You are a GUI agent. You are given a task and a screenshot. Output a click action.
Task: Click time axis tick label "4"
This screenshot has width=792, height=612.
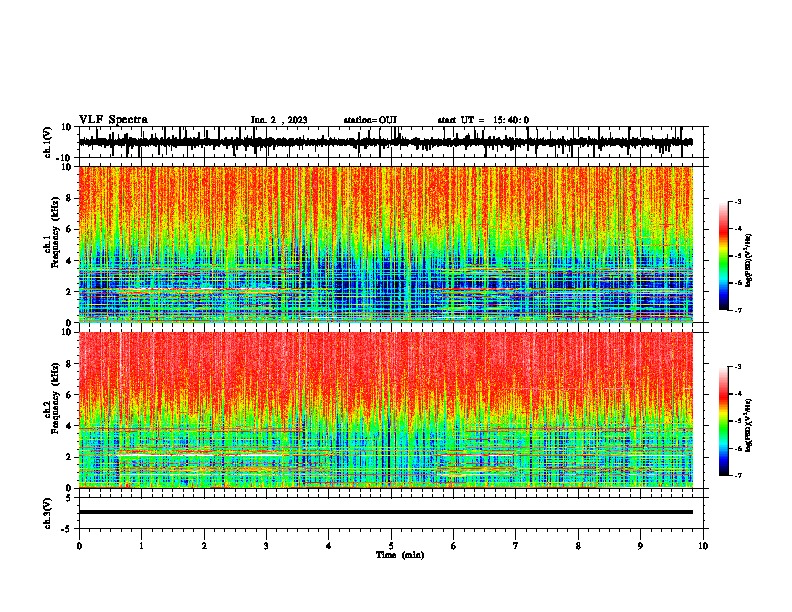point(329,546)
